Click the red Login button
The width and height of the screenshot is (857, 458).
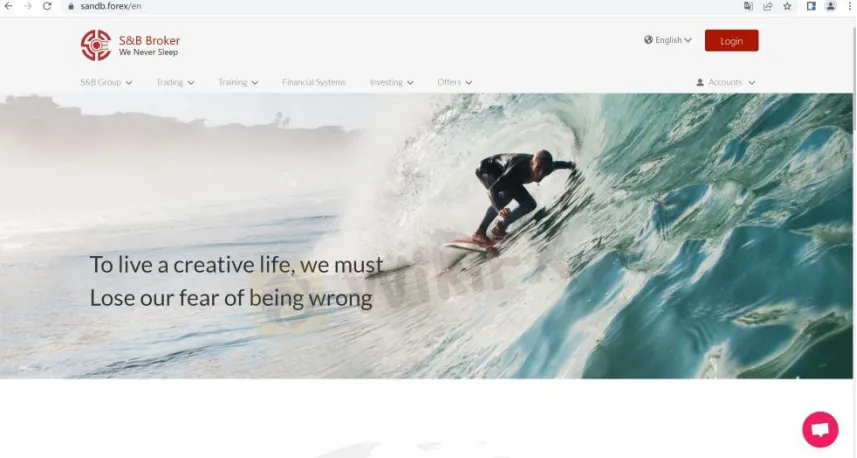731,40
